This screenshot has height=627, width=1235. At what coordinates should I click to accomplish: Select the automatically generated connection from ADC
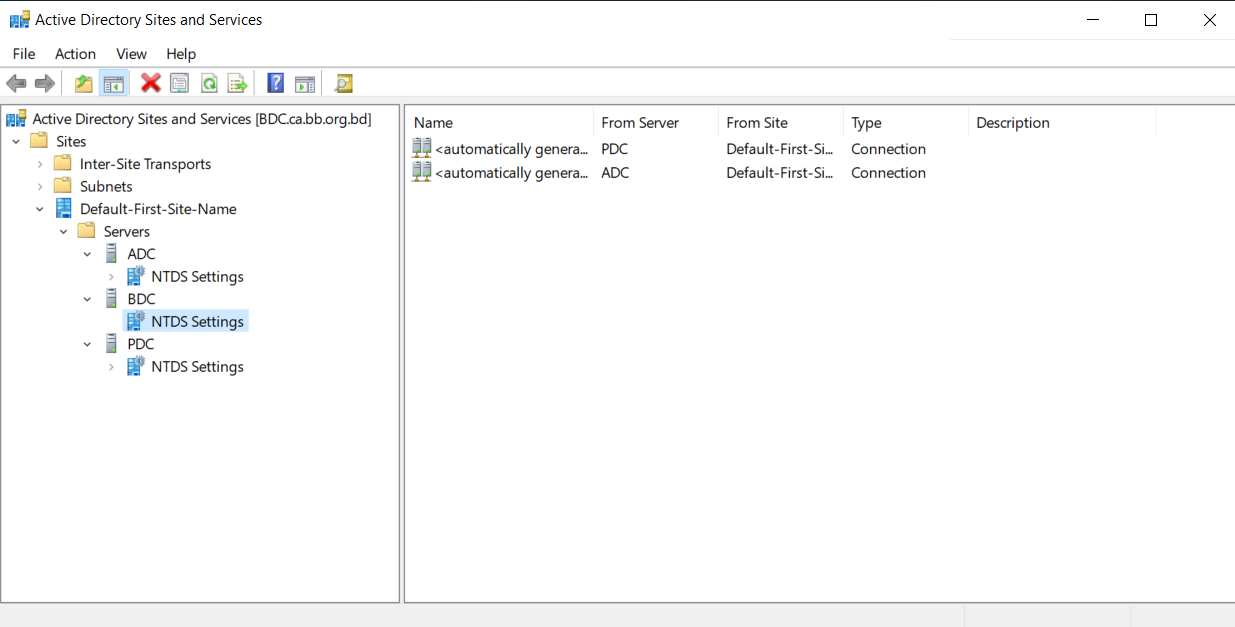[x=512, y=173]
